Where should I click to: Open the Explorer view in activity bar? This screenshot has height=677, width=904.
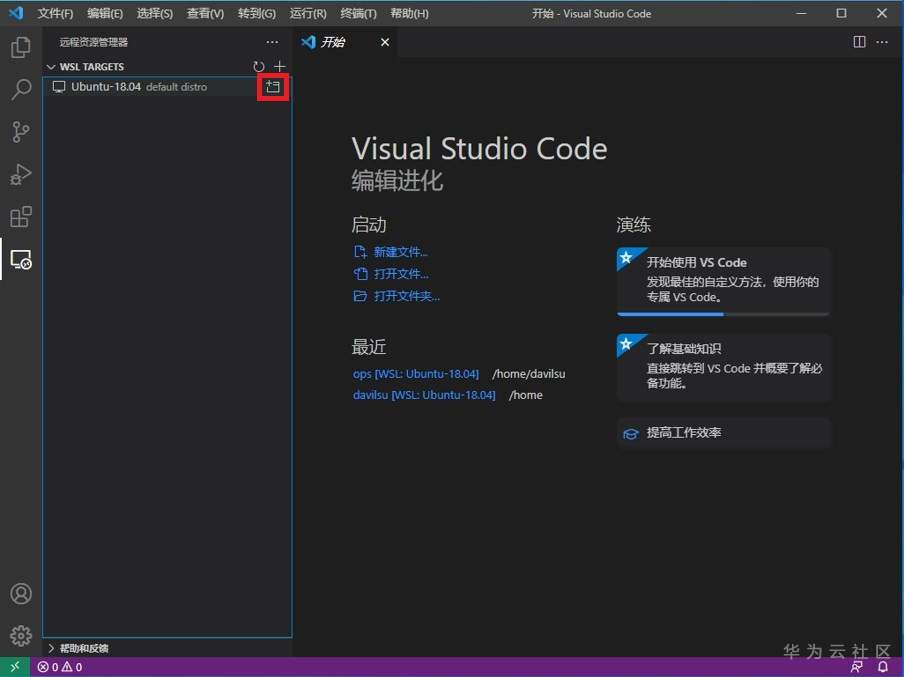pos(21,47)
